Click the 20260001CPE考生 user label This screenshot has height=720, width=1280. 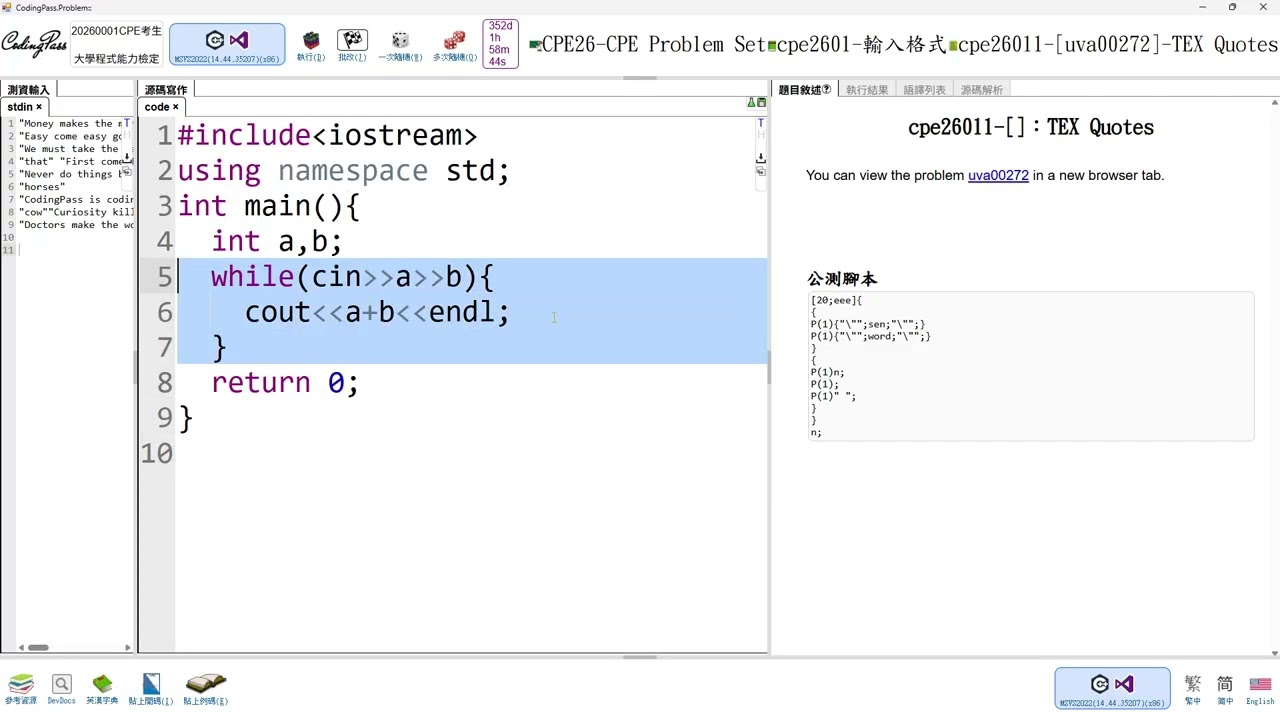click(116, 31)
